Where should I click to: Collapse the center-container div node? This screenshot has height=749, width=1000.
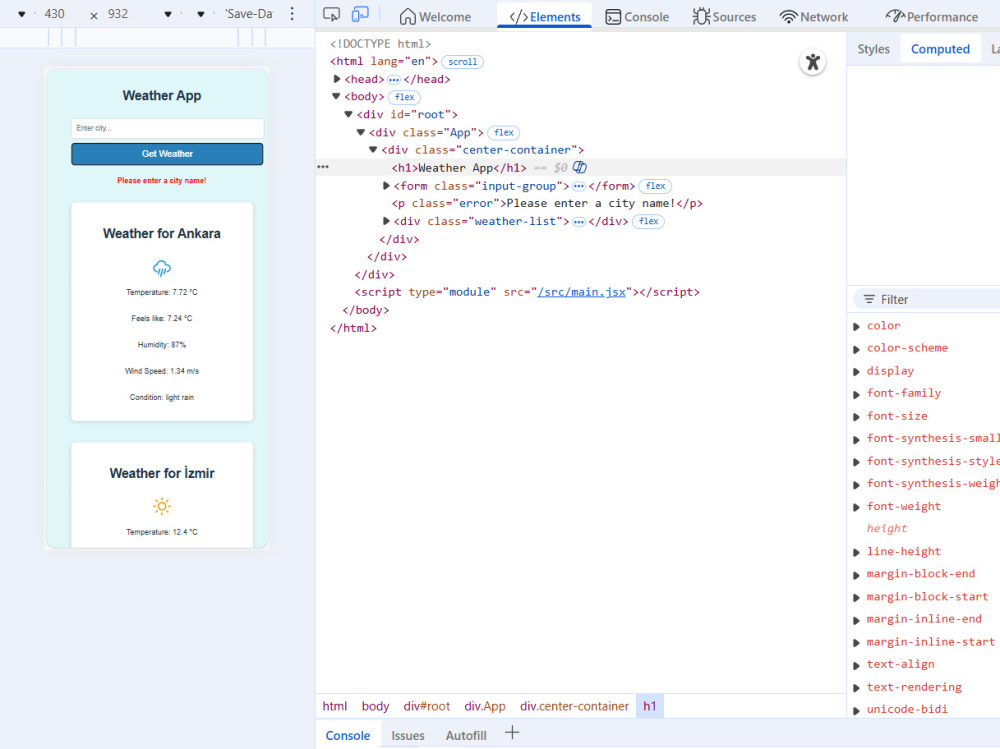(x=373, y=149)
